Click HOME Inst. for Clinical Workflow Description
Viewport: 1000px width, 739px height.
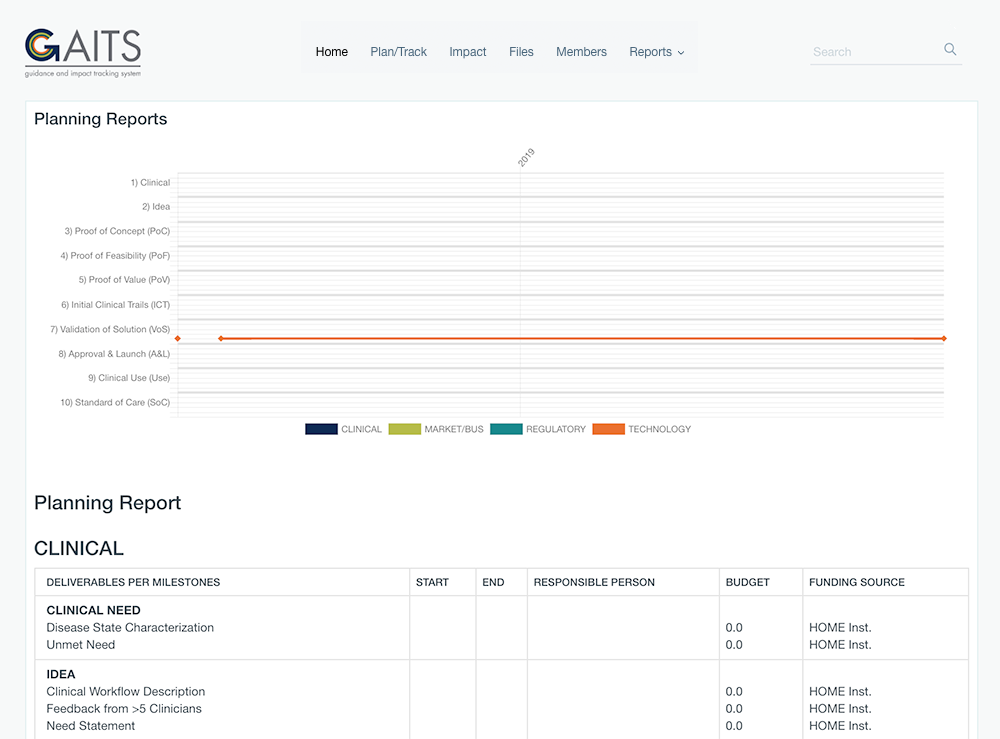pyautogui.click(x=840, y=691)
